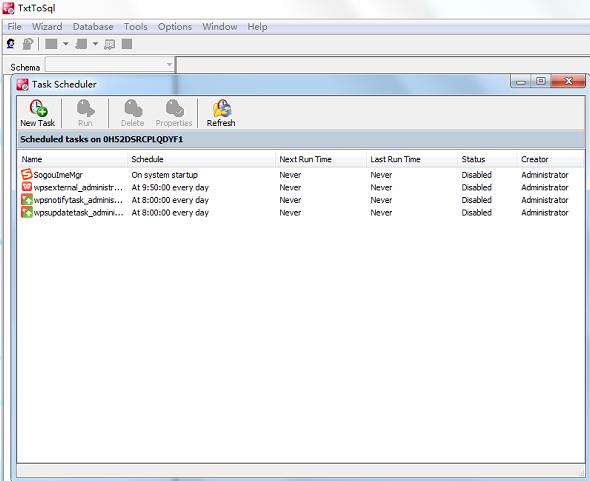This screenshot has height=481, width=590.
Task: Click the greyed-out Run icon
Action: (x=85, y=108)
